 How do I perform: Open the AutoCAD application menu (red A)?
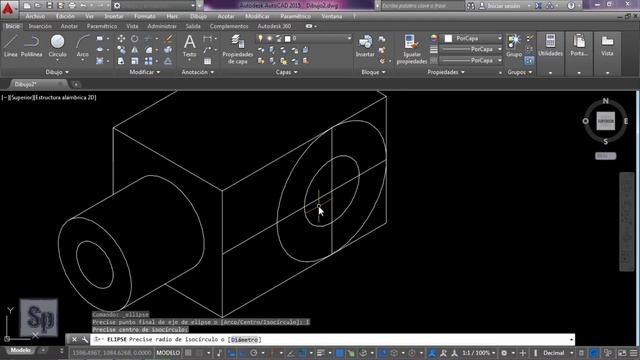pos(8,8)
